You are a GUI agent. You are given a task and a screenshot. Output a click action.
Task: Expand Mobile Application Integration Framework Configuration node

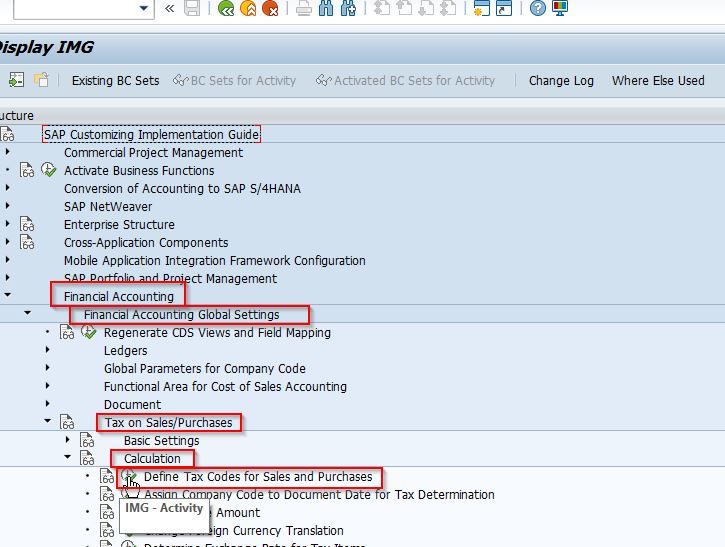pos(7,259)
